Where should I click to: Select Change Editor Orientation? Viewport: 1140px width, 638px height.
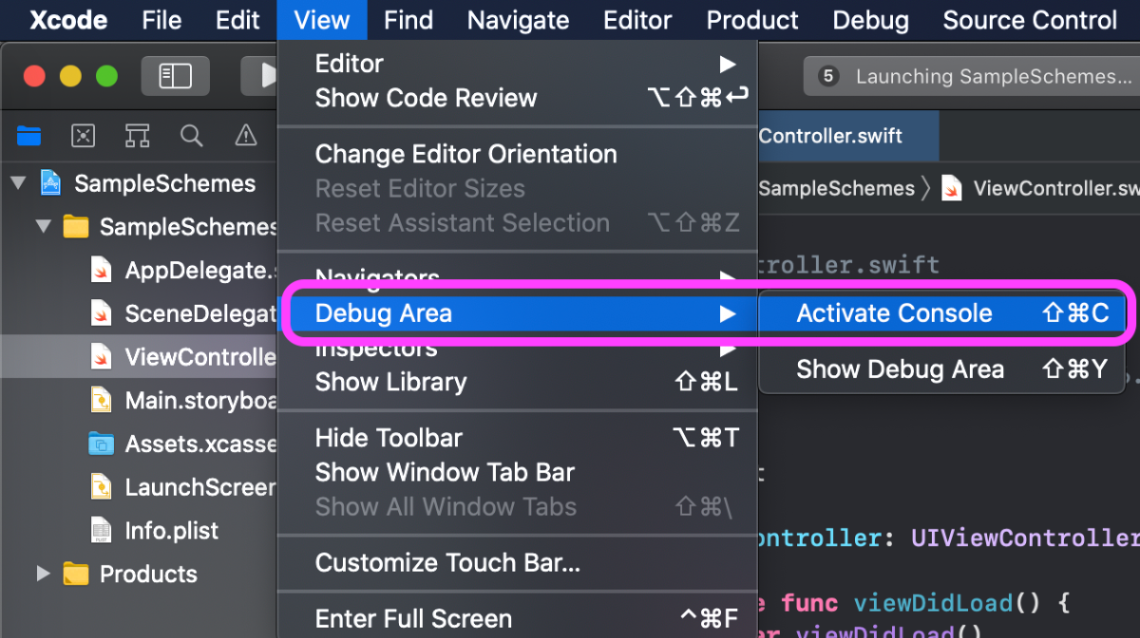point(518,154)
